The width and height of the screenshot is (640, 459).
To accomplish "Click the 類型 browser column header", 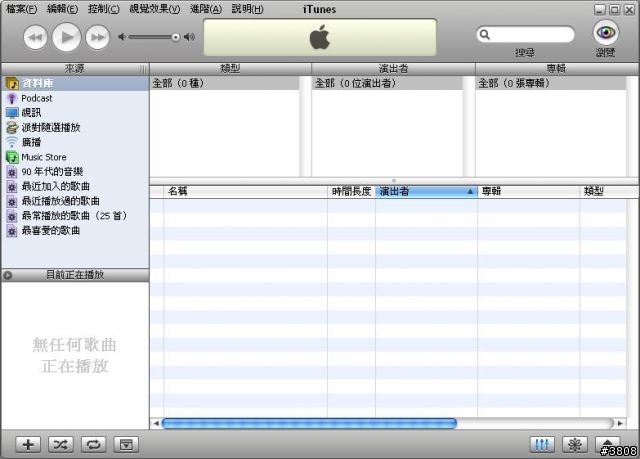I will coord(230,69).
